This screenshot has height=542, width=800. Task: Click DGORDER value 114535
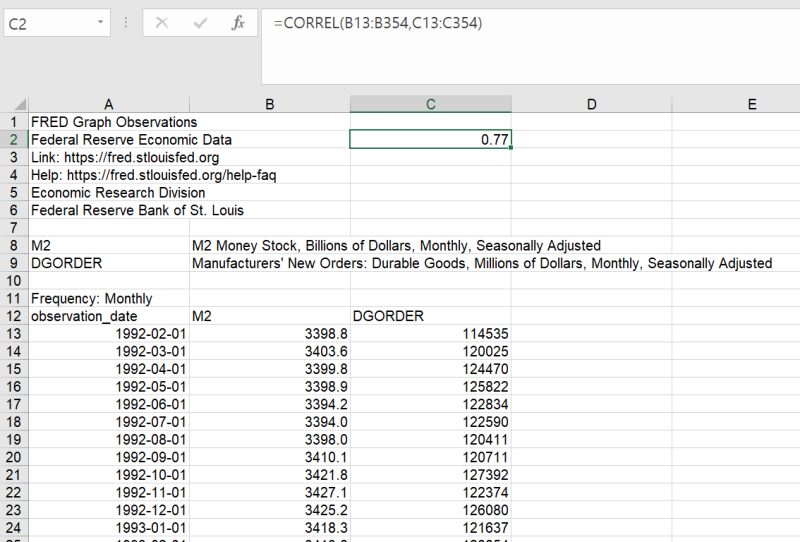431,334
